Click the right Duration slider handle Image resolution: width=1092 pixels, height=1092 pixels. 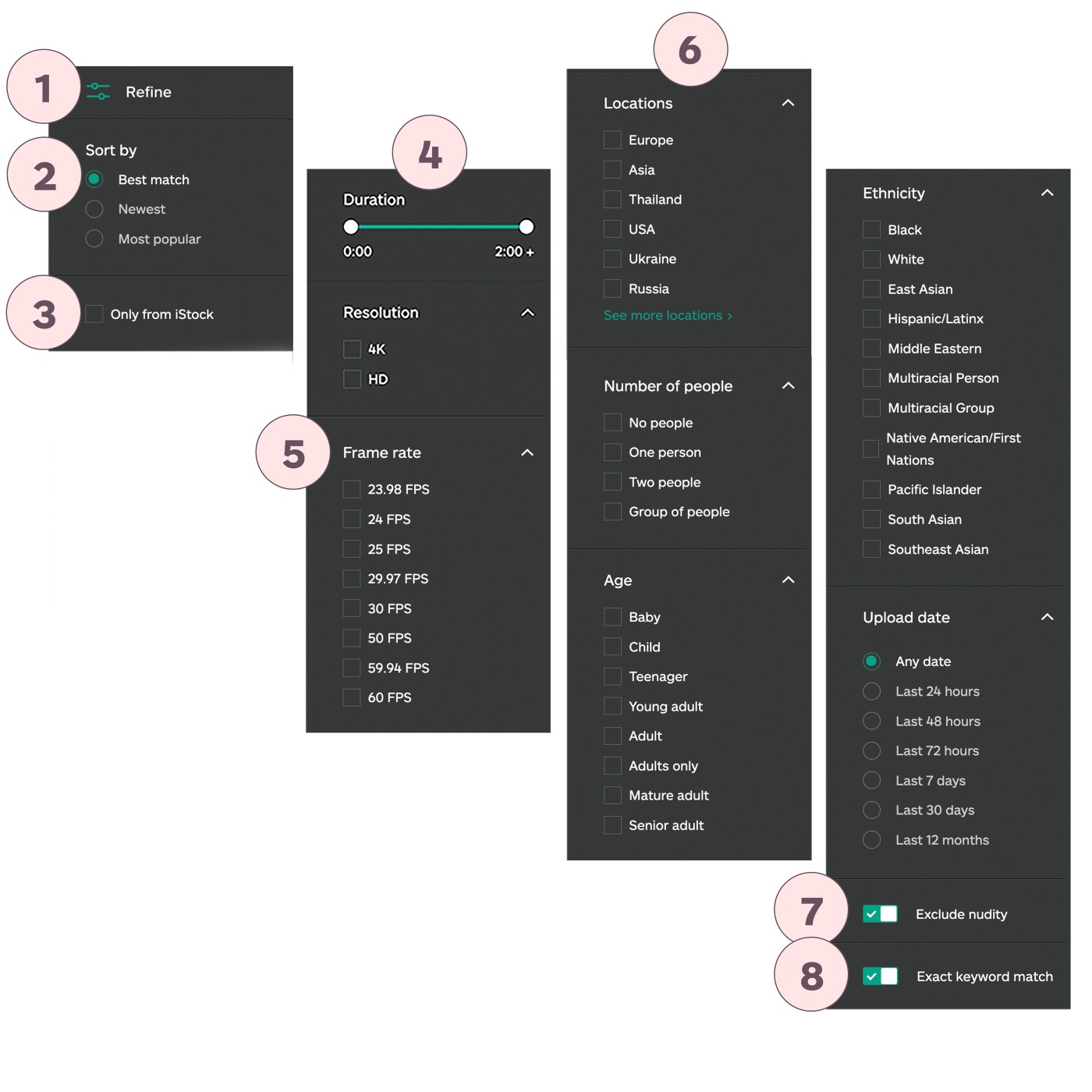click(526, 227)
